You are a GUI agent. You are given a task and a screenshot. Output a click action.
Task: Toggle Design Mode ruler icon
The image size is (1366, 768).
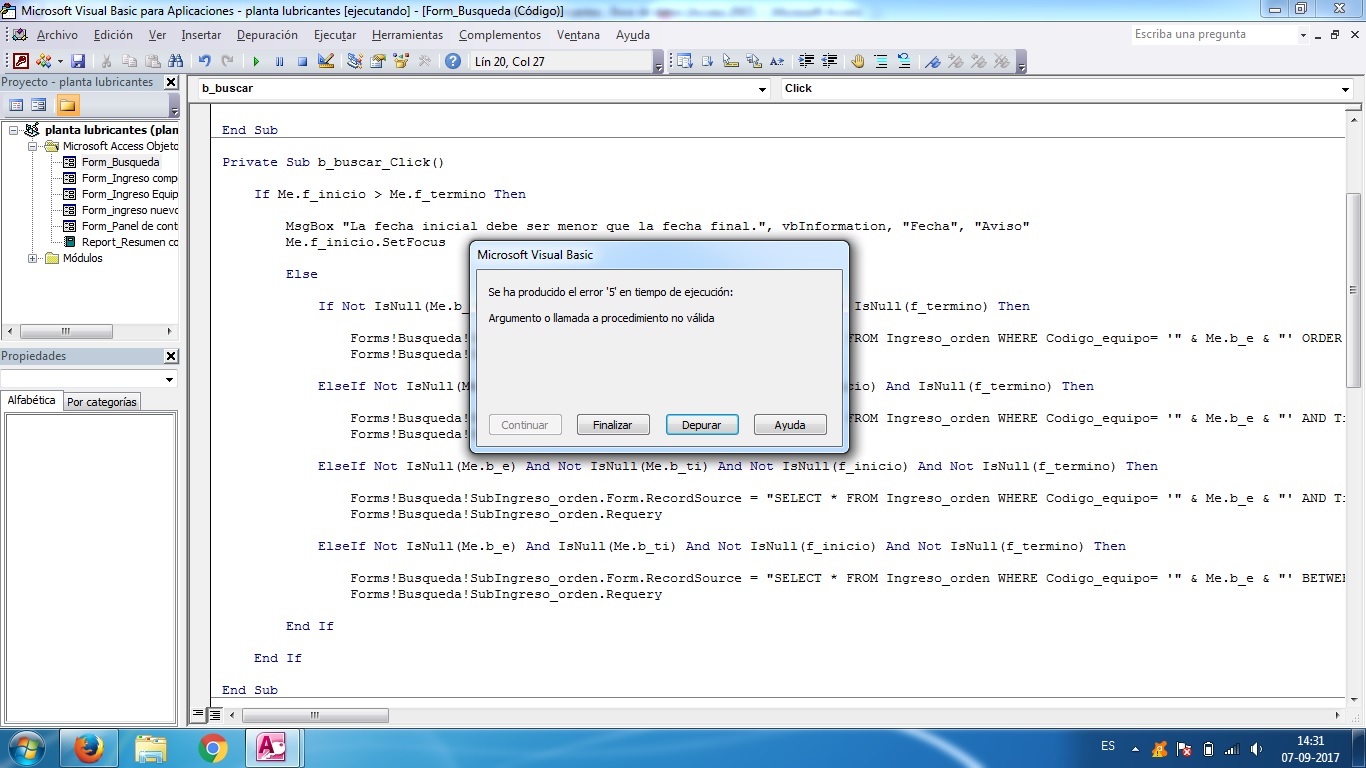pyautogui.click(x=325, y=61)
